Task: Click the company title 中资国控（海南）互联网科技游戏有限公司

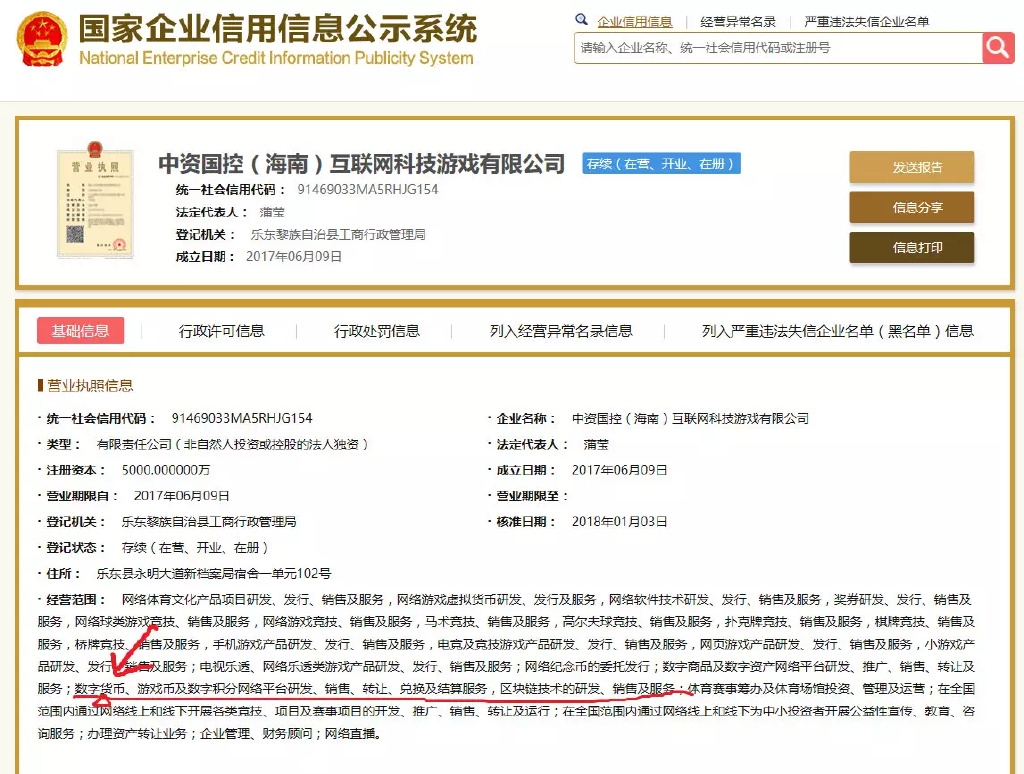Action: tap(362, 163)
